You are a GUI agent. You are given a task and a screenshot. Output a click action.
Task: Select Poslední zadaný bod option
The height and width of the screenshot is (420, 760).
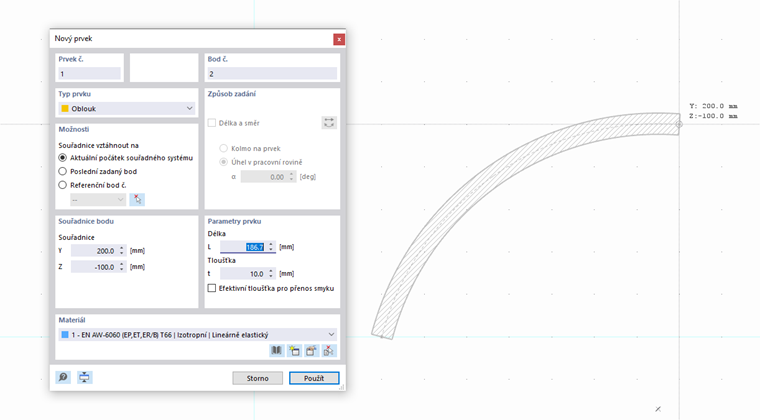pos(63,171)
